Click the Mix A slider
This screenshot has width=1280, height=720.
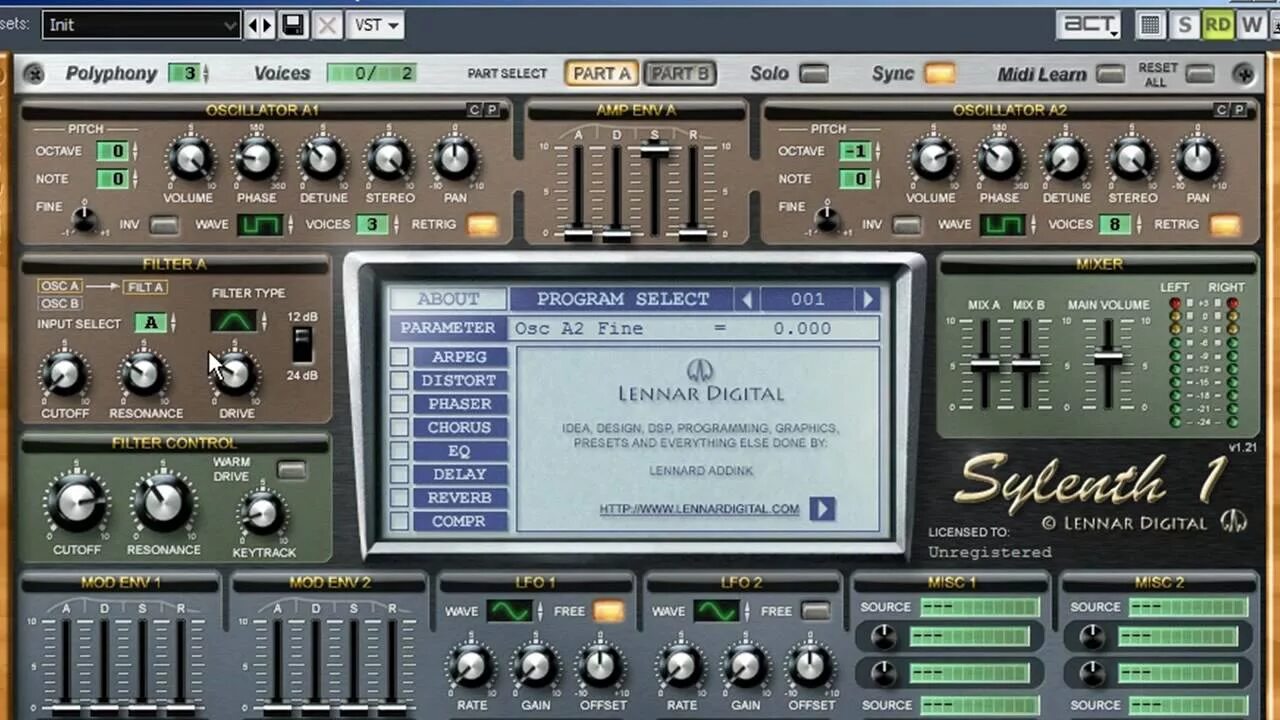coord(985,365)
